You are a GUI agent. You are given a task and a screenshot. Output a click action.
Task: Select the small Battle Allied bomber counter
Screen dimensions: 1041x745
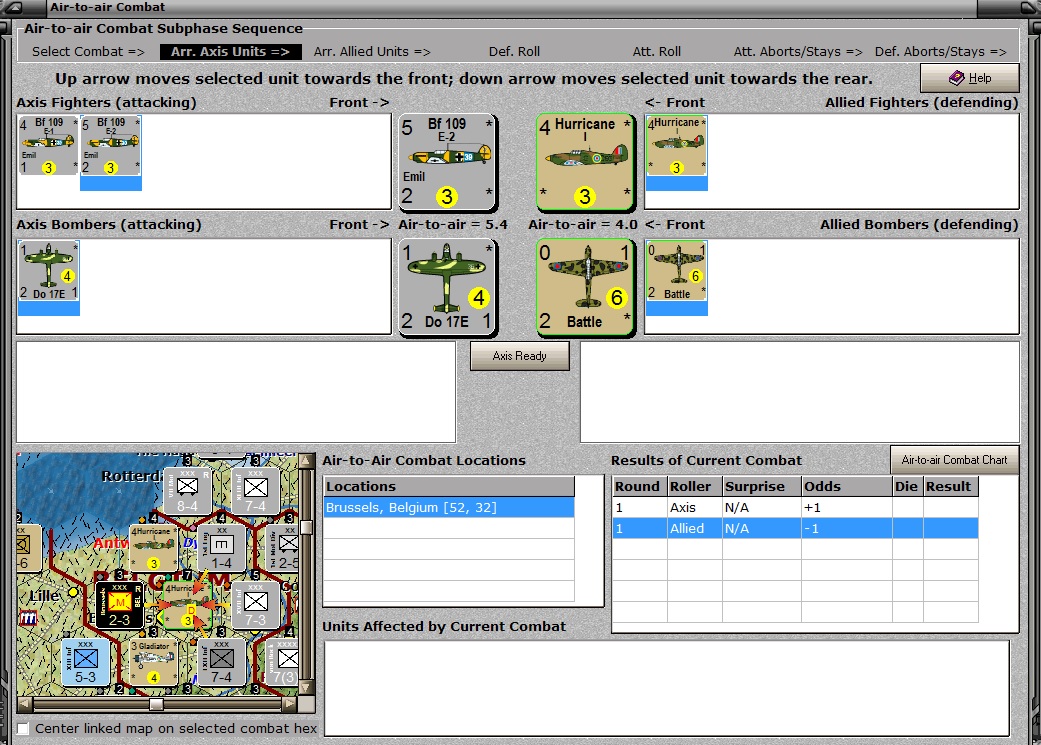pyautogui.click(x=677, y=271)
